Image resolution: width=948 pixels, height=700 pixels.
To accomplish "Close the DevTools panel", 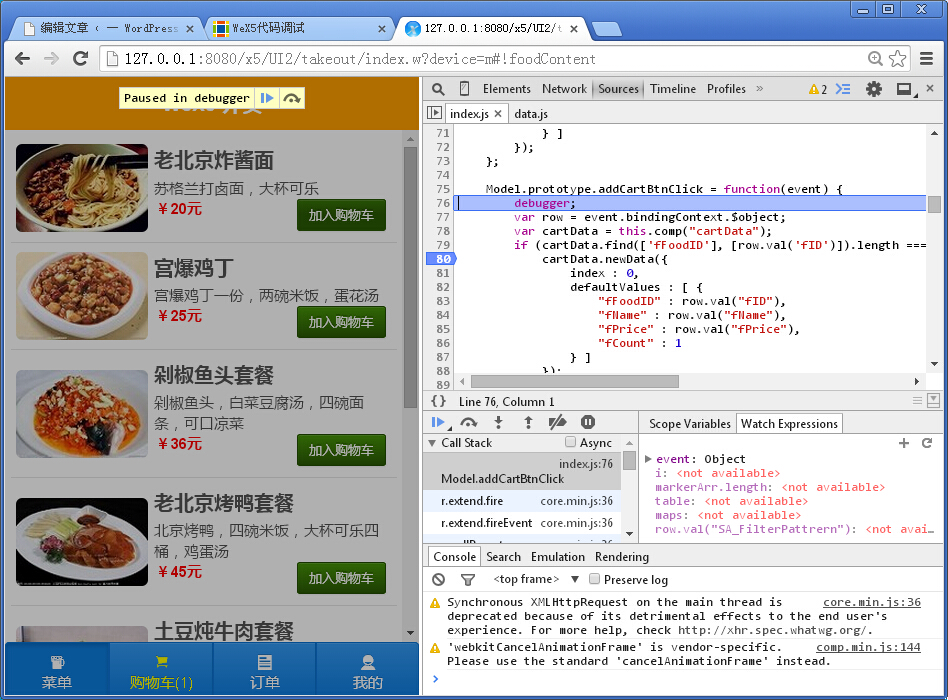I will (930, 89).
